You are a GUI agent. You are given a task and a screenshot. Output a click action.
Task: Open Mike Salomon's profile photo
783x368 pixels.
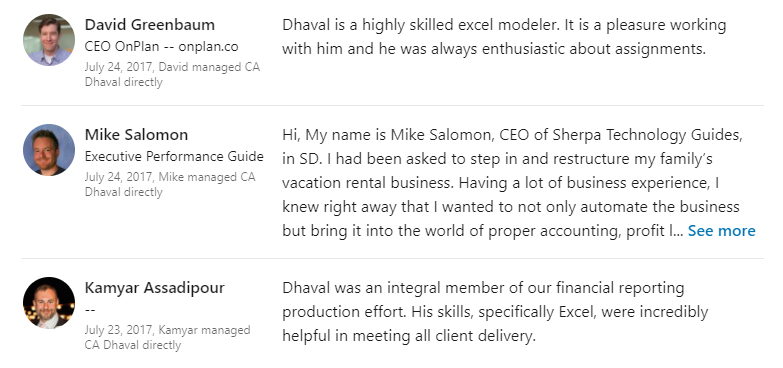49,150
